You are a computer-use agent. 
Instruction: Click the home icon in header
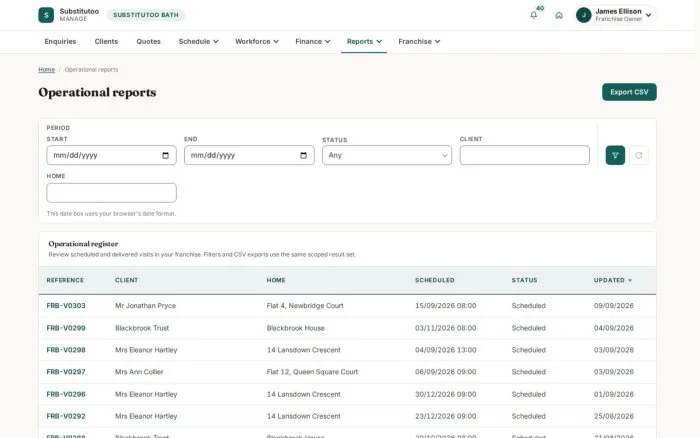558,15
